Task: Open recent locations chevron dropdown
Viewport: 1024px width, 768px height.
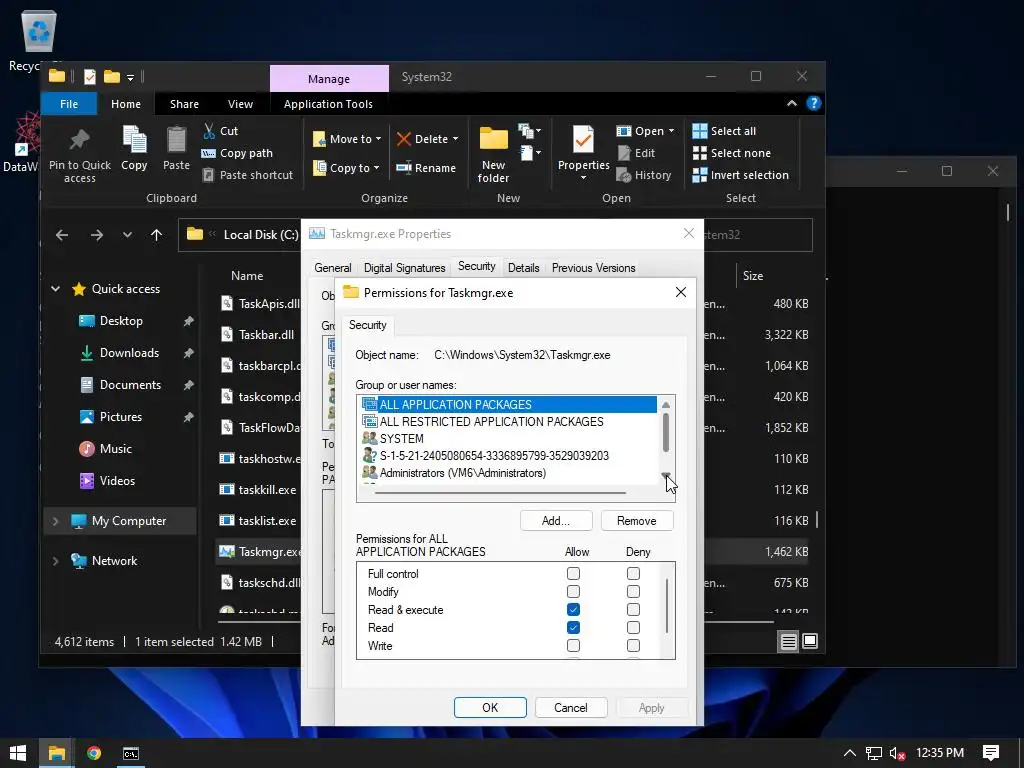Action: click(x=127, y=235)
